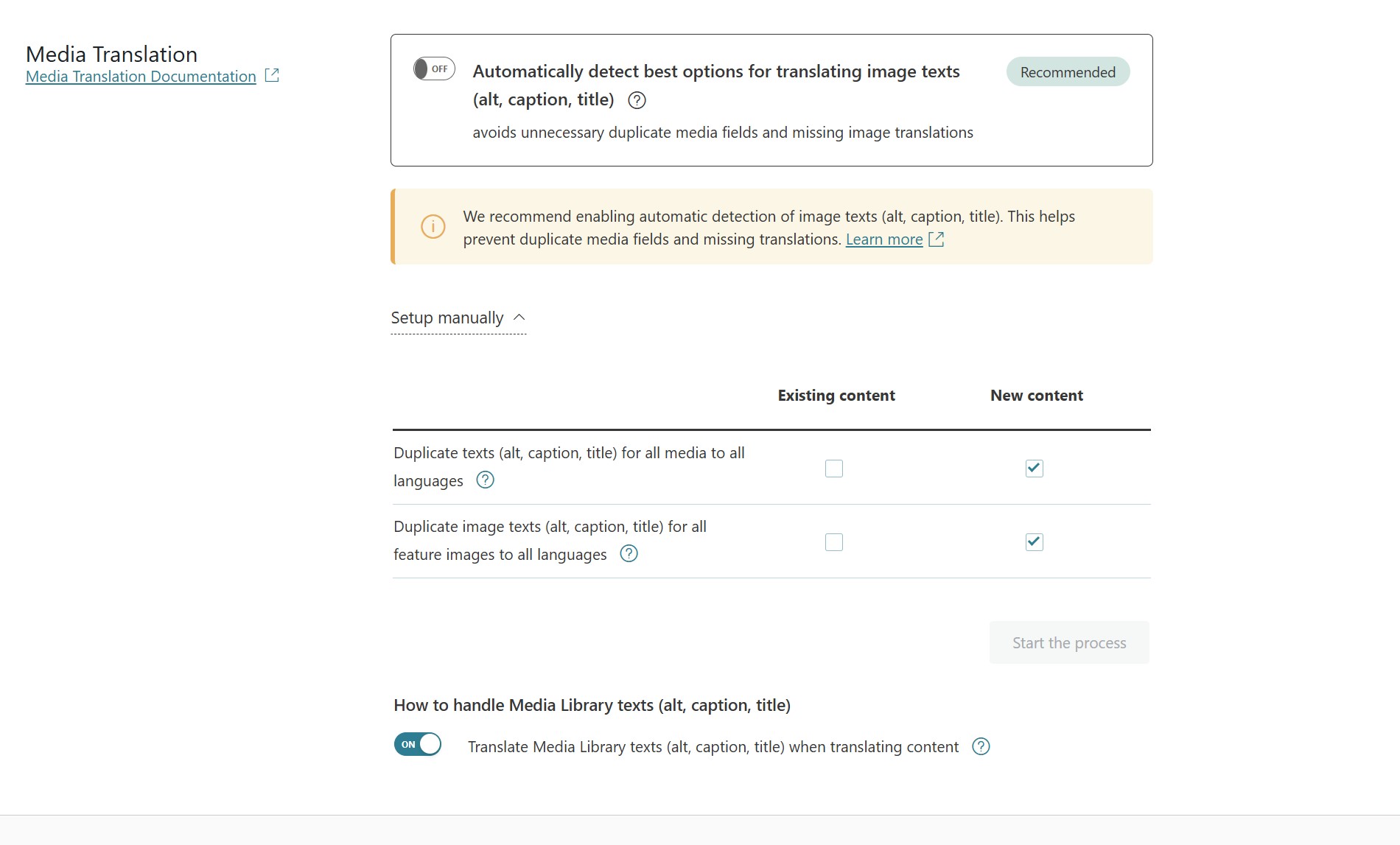The width and height of the screenshot is (1400, 845).
Task: Follow the Learn more link
Action: click(x=883, y=239)
